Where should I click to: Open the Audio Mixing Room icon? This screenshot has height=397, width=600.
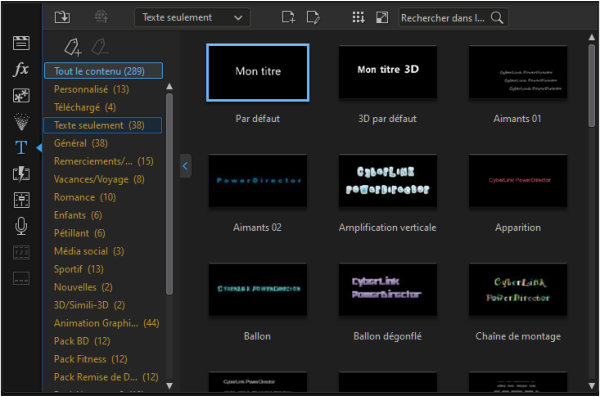pyautogui.click(x=21, y=200)
